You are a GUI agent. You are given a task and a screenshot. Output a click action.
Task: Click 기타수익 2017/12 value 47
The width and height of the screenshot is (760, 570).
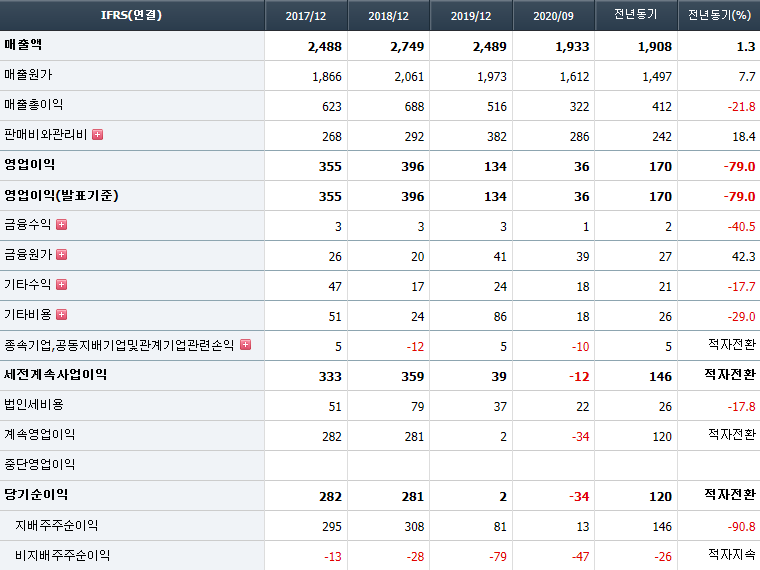pyautogui.click(x=335, y=287)
